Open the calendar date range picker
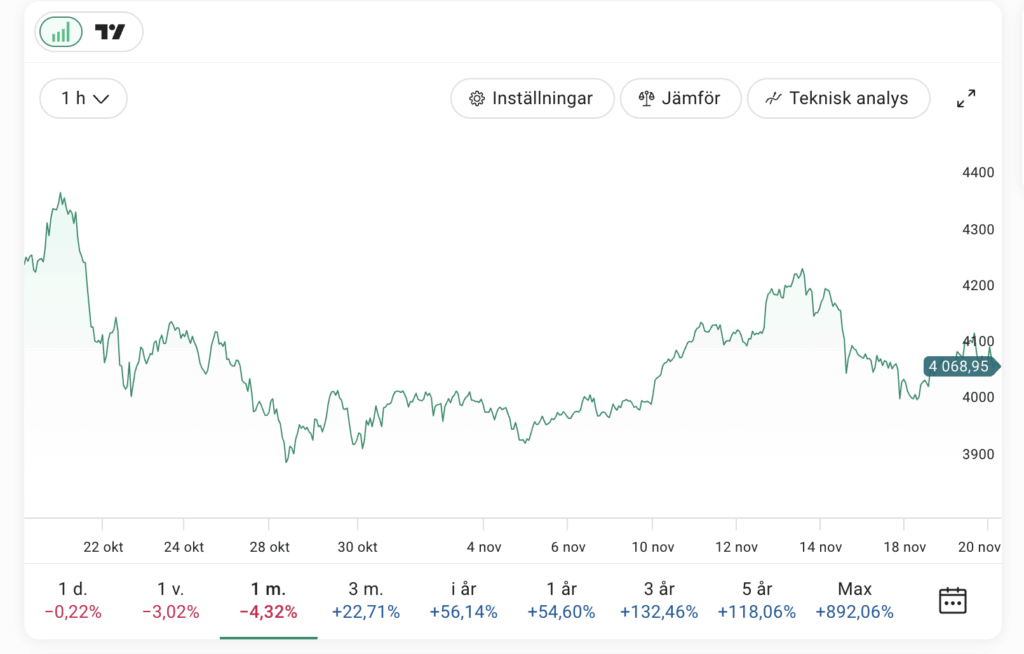1024x654 pixels. pos(952,600)
